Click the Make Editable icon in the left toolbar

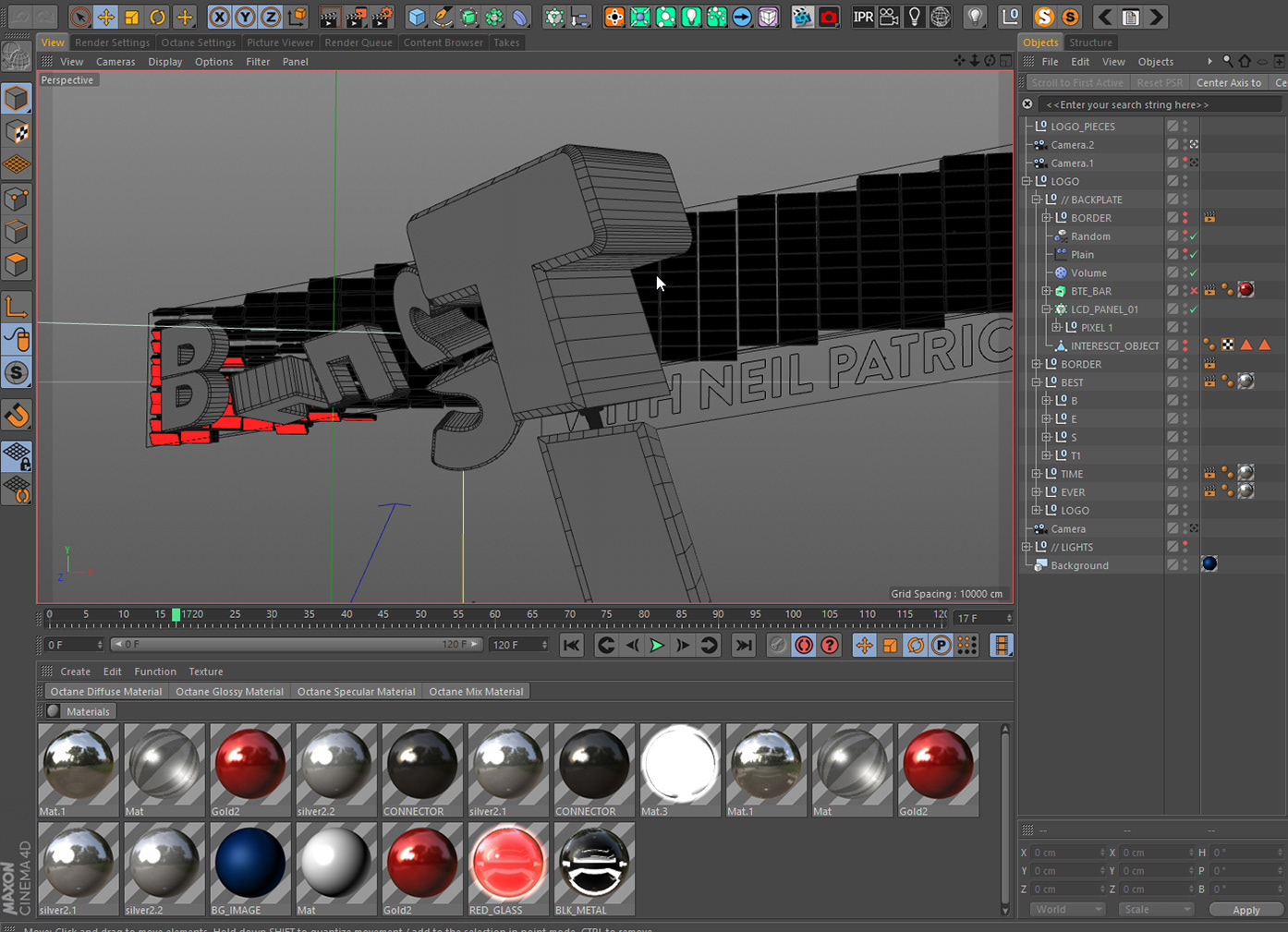tap(17, 57)
